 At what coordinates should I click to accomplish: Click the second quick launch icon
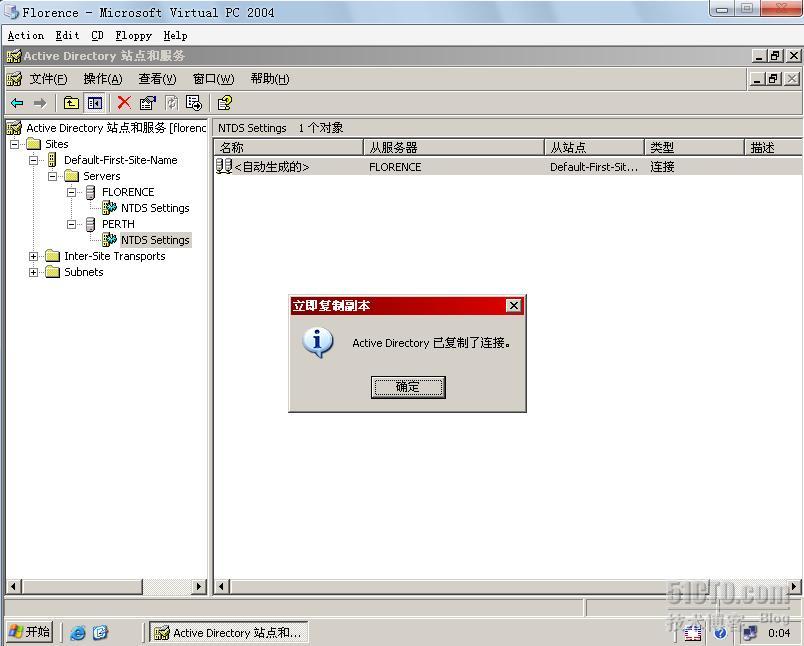(x=100, y=633)
